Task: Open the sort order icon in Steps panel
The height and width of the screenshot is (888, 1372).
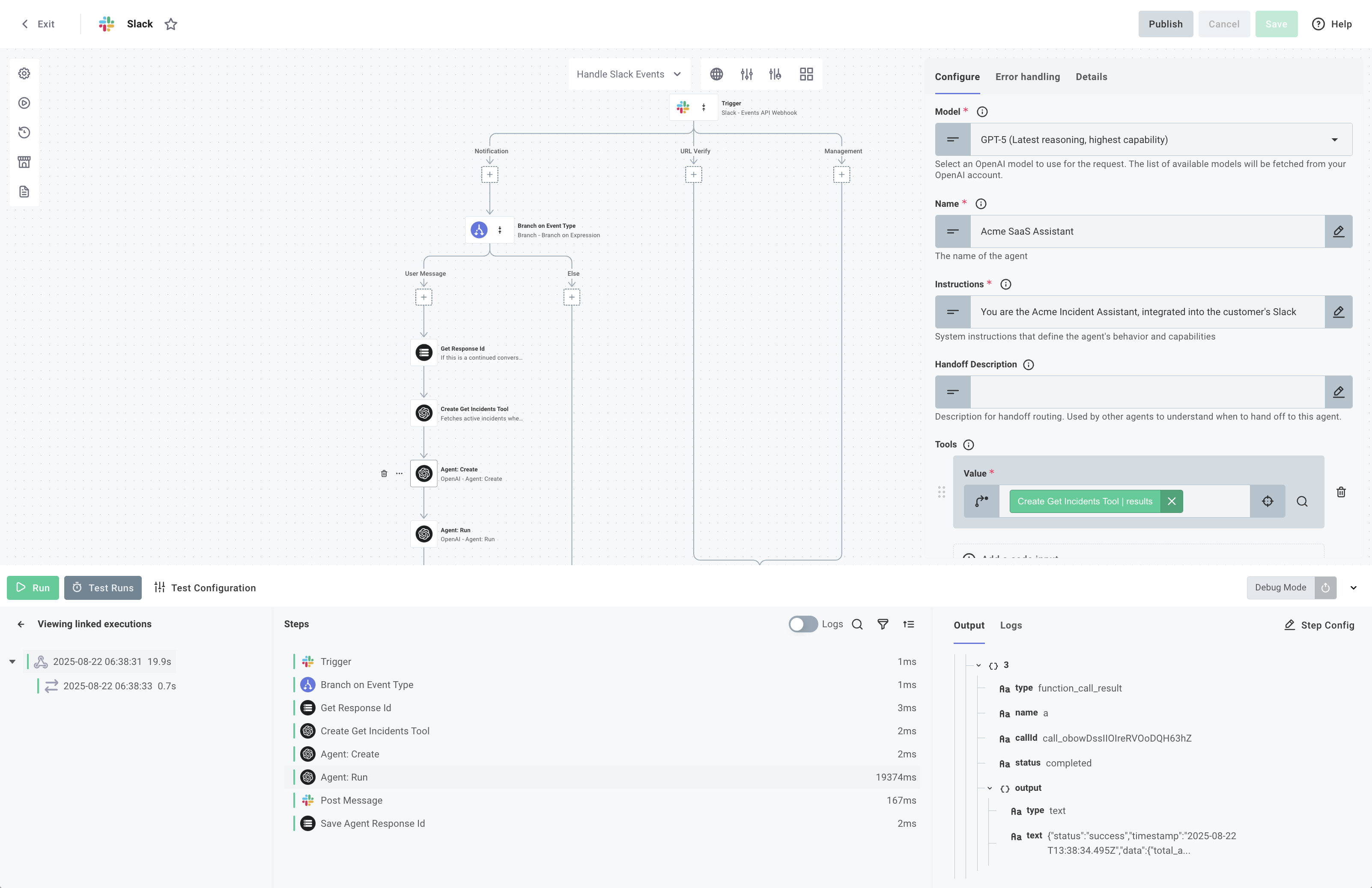Action: point(909,624)
